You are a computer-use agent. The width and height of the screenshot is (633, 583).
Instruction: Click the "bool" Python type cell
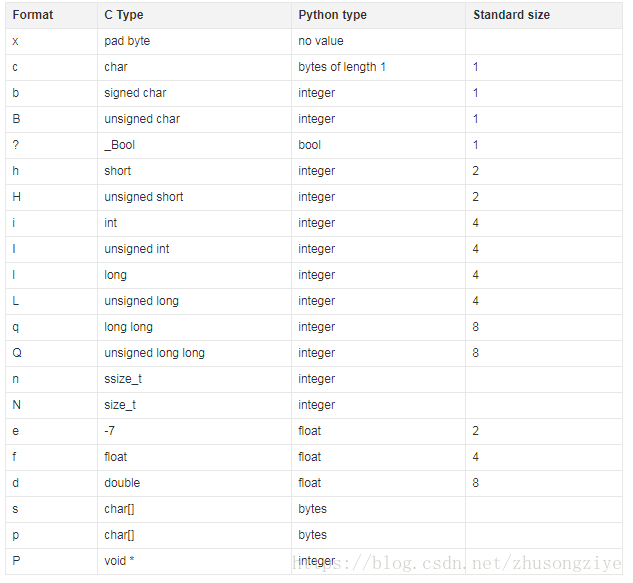(309, 145)
